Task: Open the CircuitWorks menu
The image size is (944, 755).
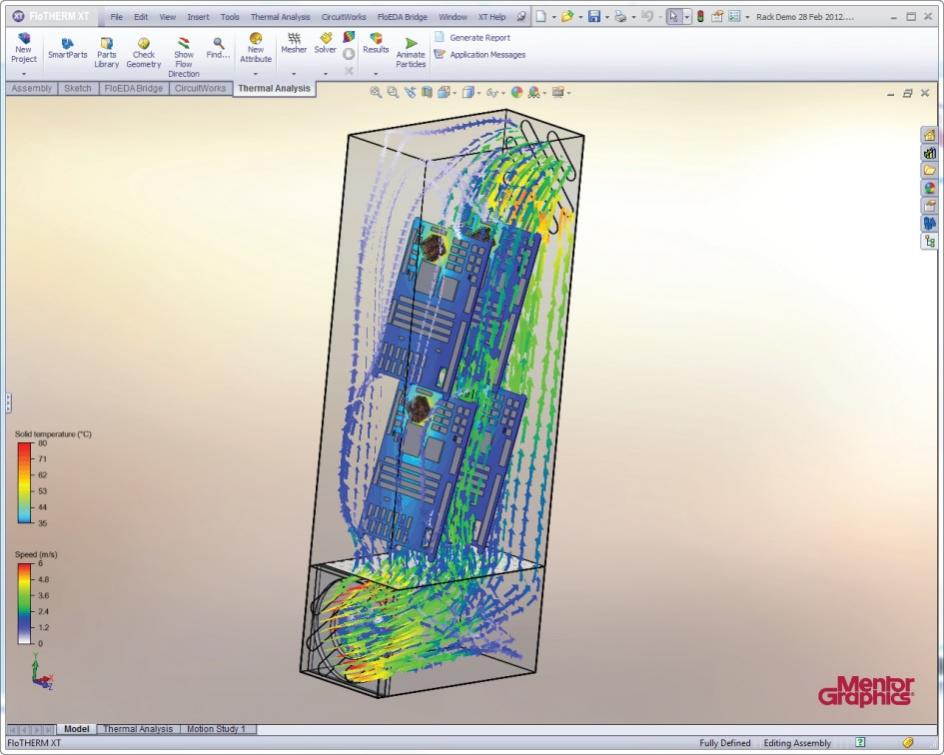Action: pyautogui.click(x=344, y=17)
